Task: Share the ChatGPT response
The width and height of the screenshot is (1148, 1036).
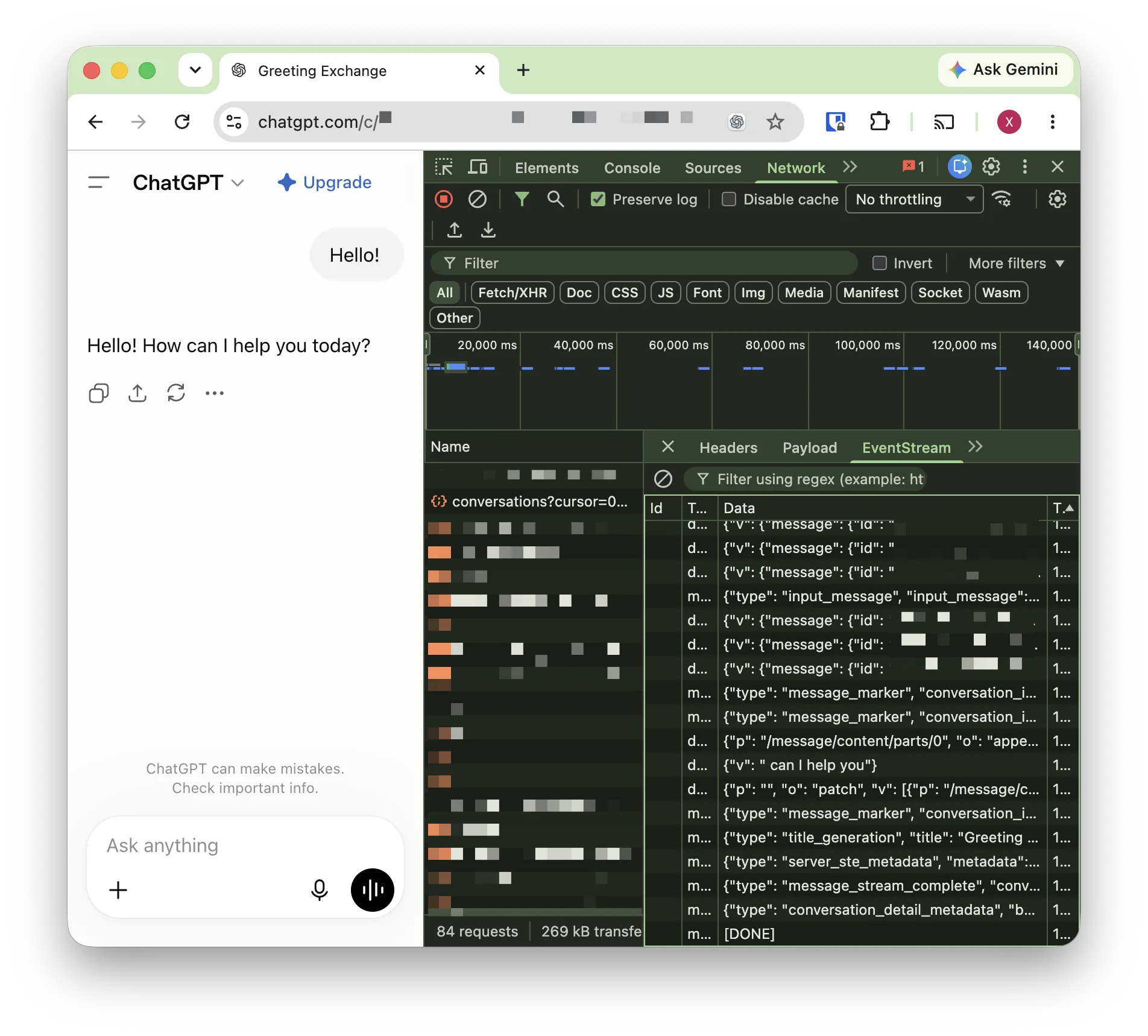Action: pos(137,393)
